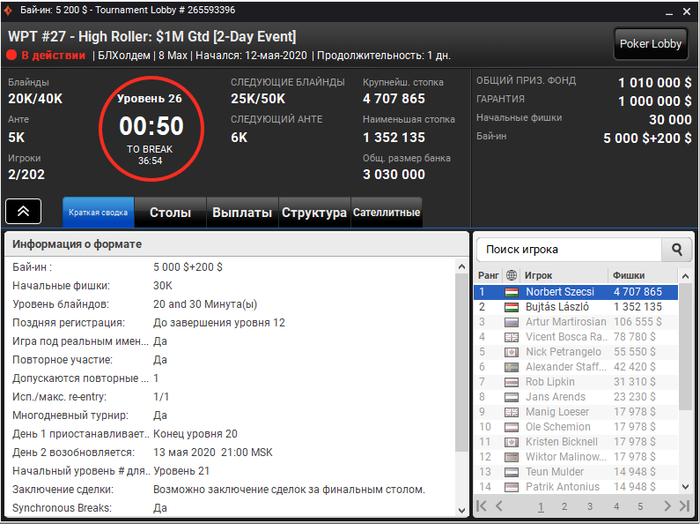Open the Сателлитные tab
The image size is (700, 524).
(387, 212)
